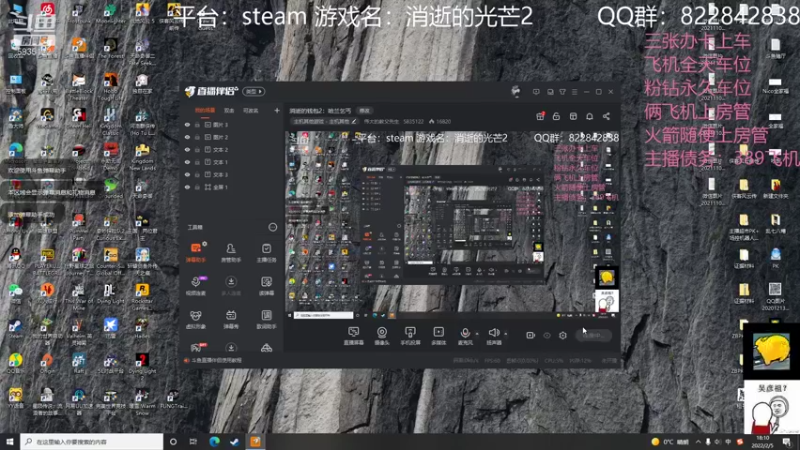
Task: Collapse the 工具箱 toolbox panel
Action: click(273, 227)
